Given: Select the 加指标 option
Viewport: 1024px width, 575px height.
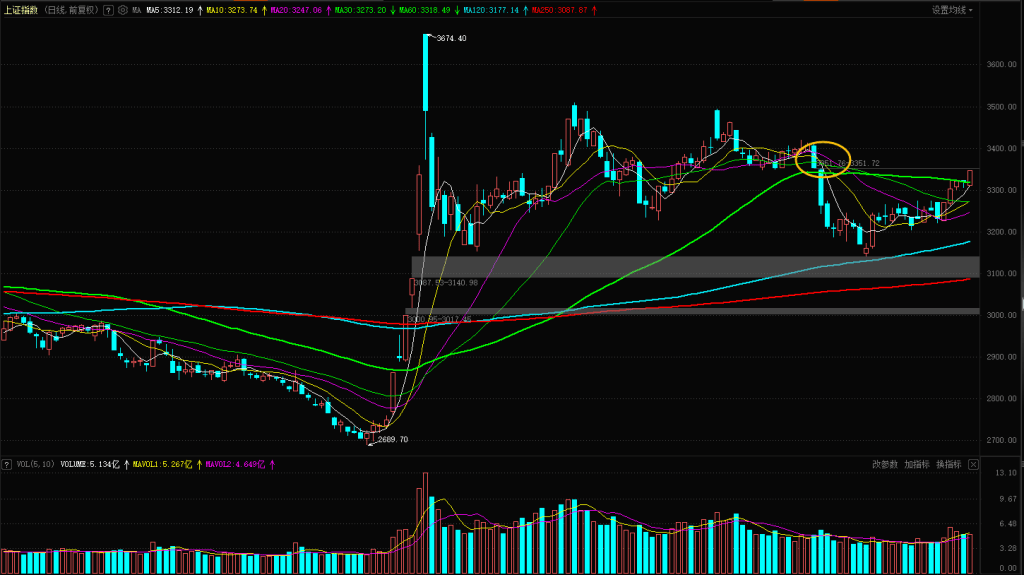Looking at the screenshot, I should (917, 464).
